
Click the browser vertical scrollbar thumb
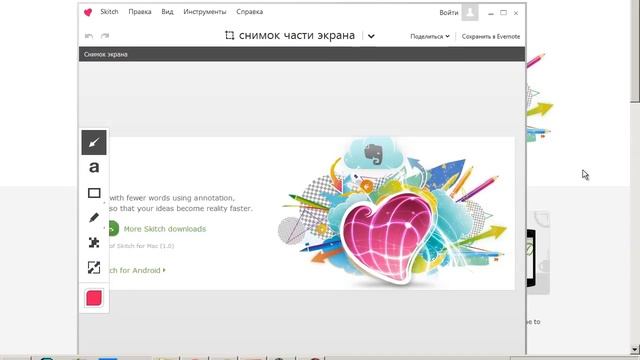coord(635,51)
